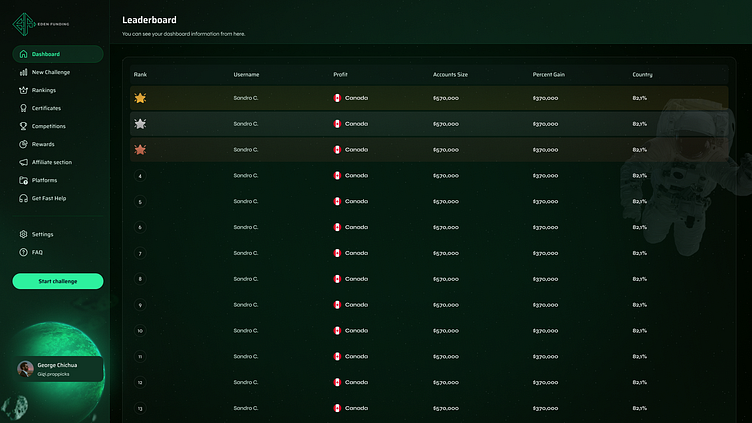The image size is (752, 423).
Task: Open the FAQ page link
Action: pos(37,252)
